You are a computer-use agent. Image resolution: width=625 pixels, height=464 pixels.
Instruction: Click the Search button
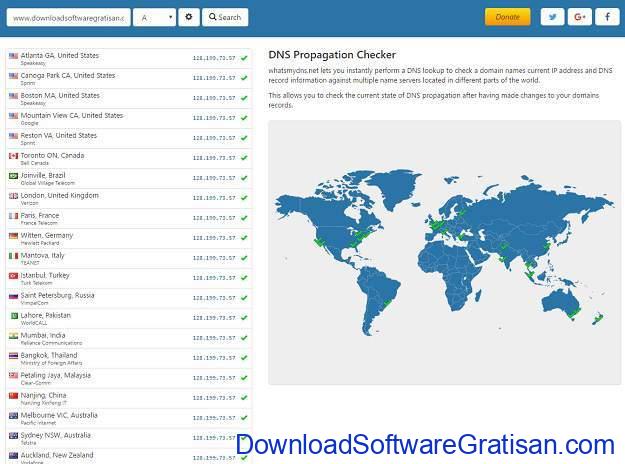pos(225,17)
